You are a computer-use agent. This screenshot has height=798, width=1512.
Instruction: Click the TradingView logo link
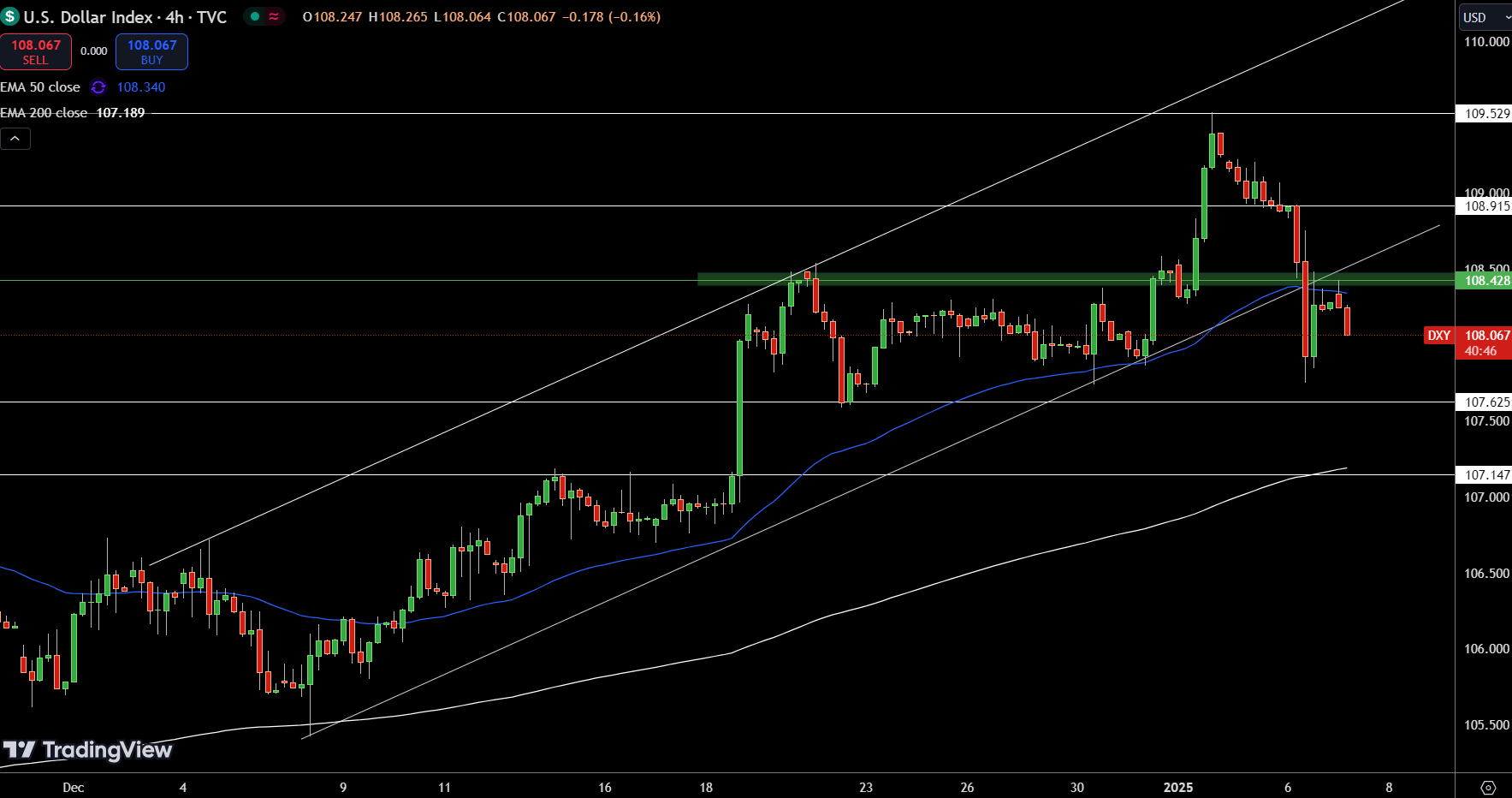click(x=87, y=750)
